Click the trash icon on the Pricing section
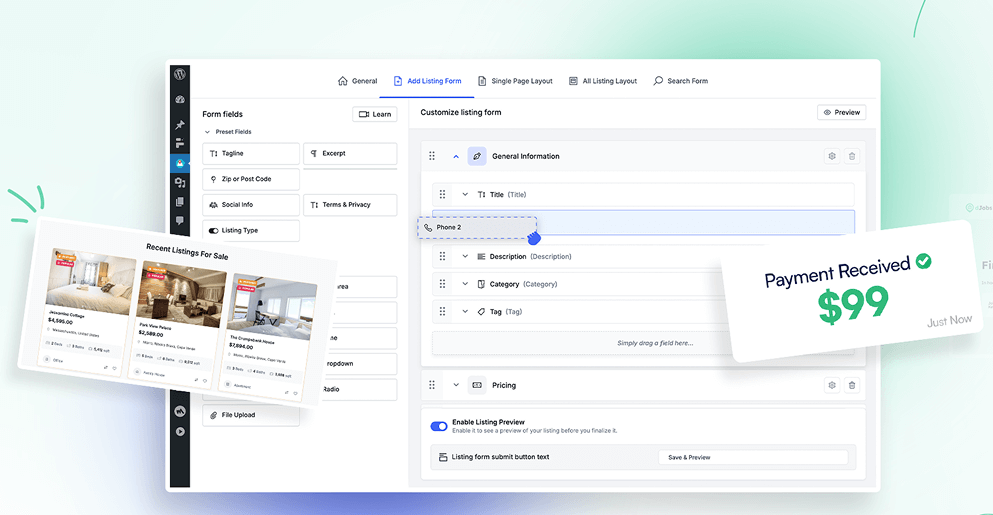Screen dimensions: 993x515 pyautogui.click(x=852, y=385)
